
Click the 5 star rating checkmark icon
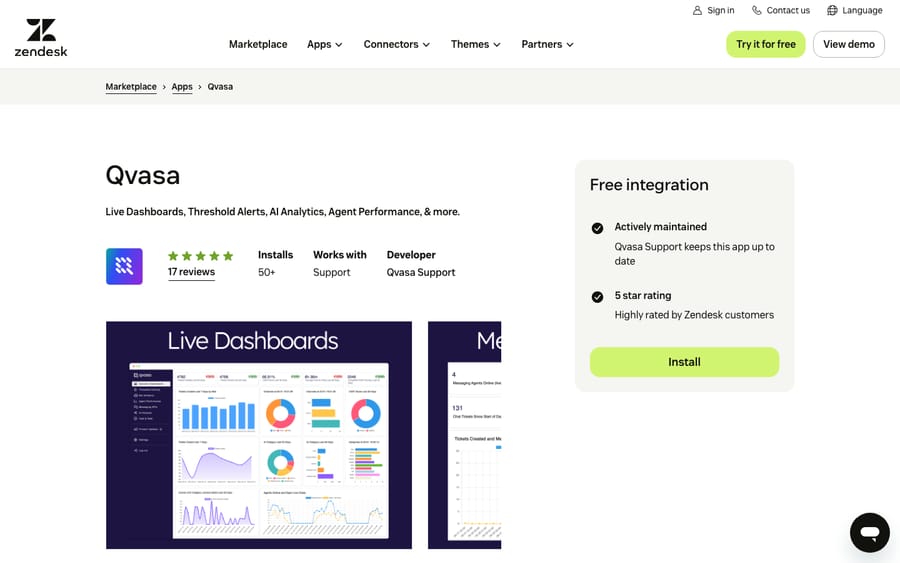click(597, 297)
